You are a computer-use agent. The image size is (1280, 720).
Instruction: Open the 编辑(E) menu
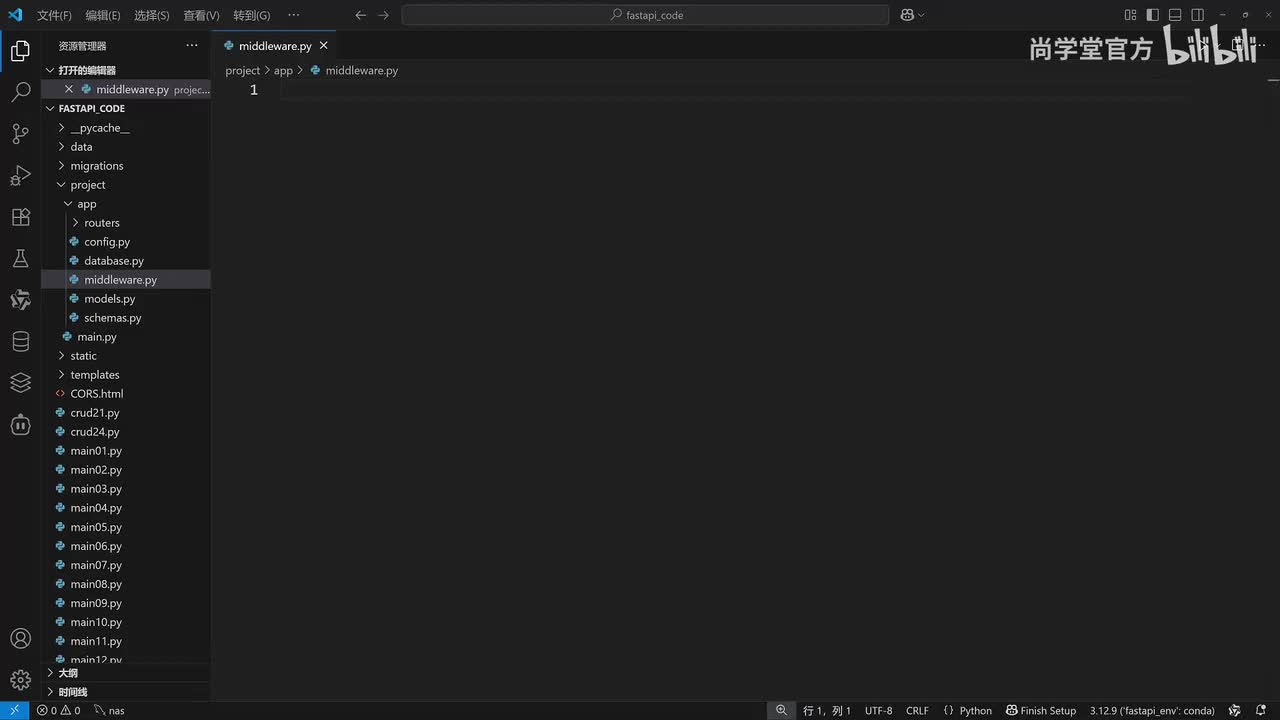[103, 15]
